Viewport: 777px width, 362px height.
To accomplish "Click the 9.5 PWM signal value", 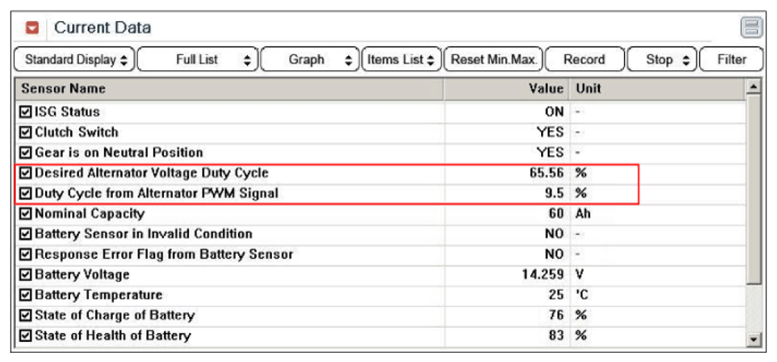I will click(554, 194).
